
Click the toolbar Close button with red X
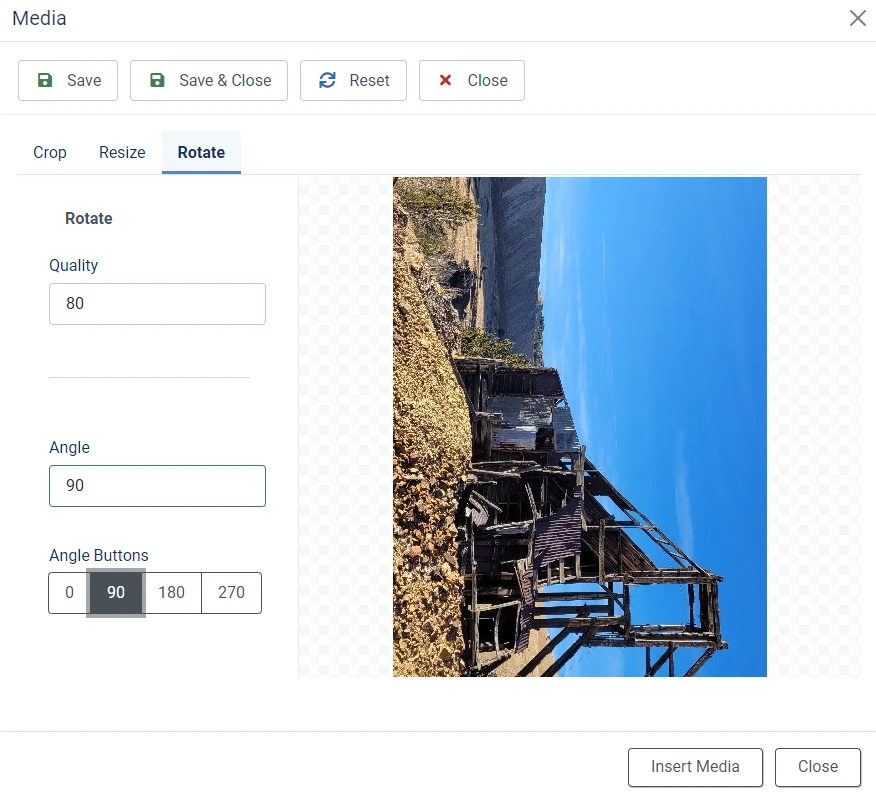click(472, 80)
